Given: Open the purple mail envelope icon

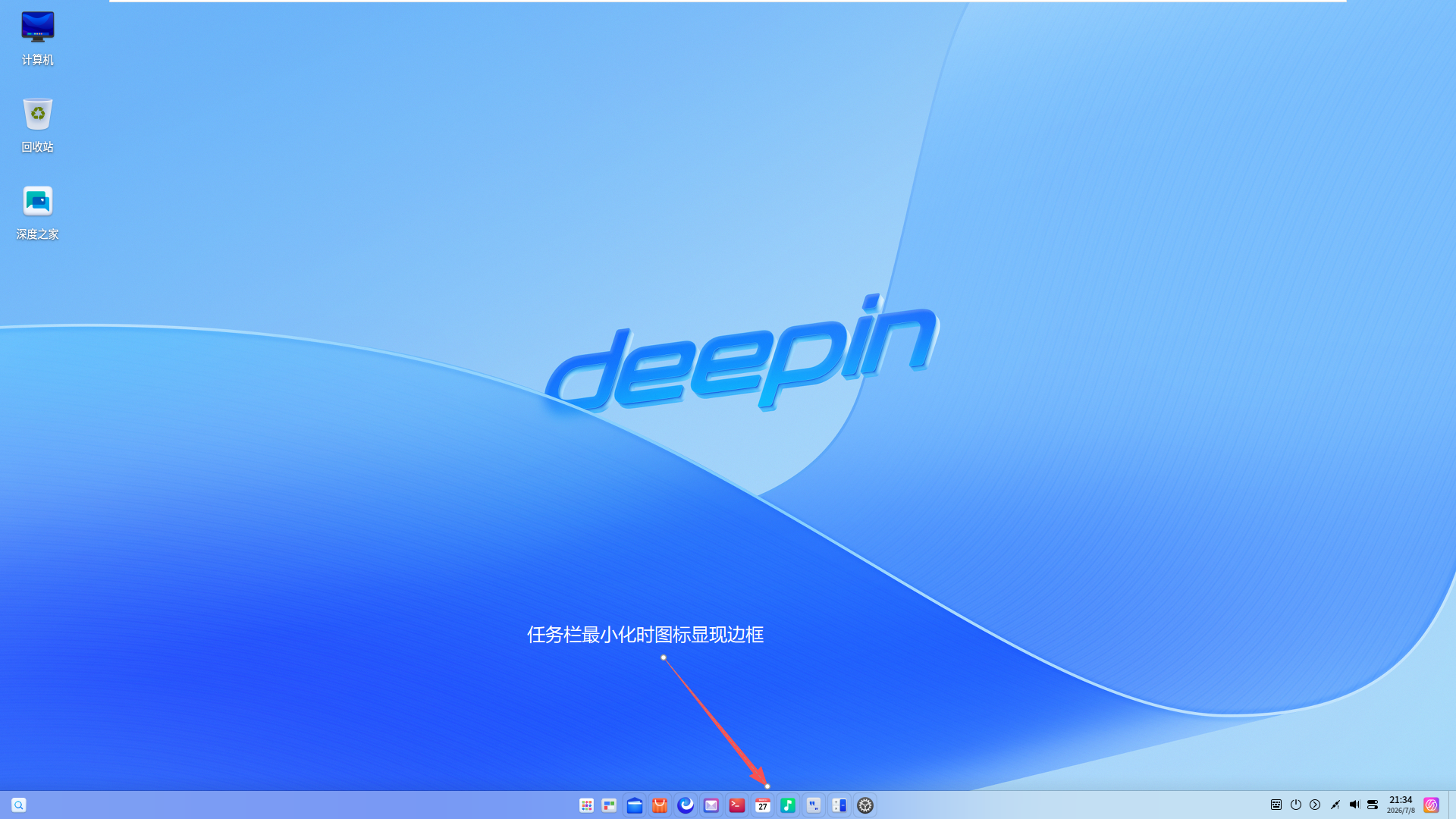Looking at the screenshot, I should [711, 805].
